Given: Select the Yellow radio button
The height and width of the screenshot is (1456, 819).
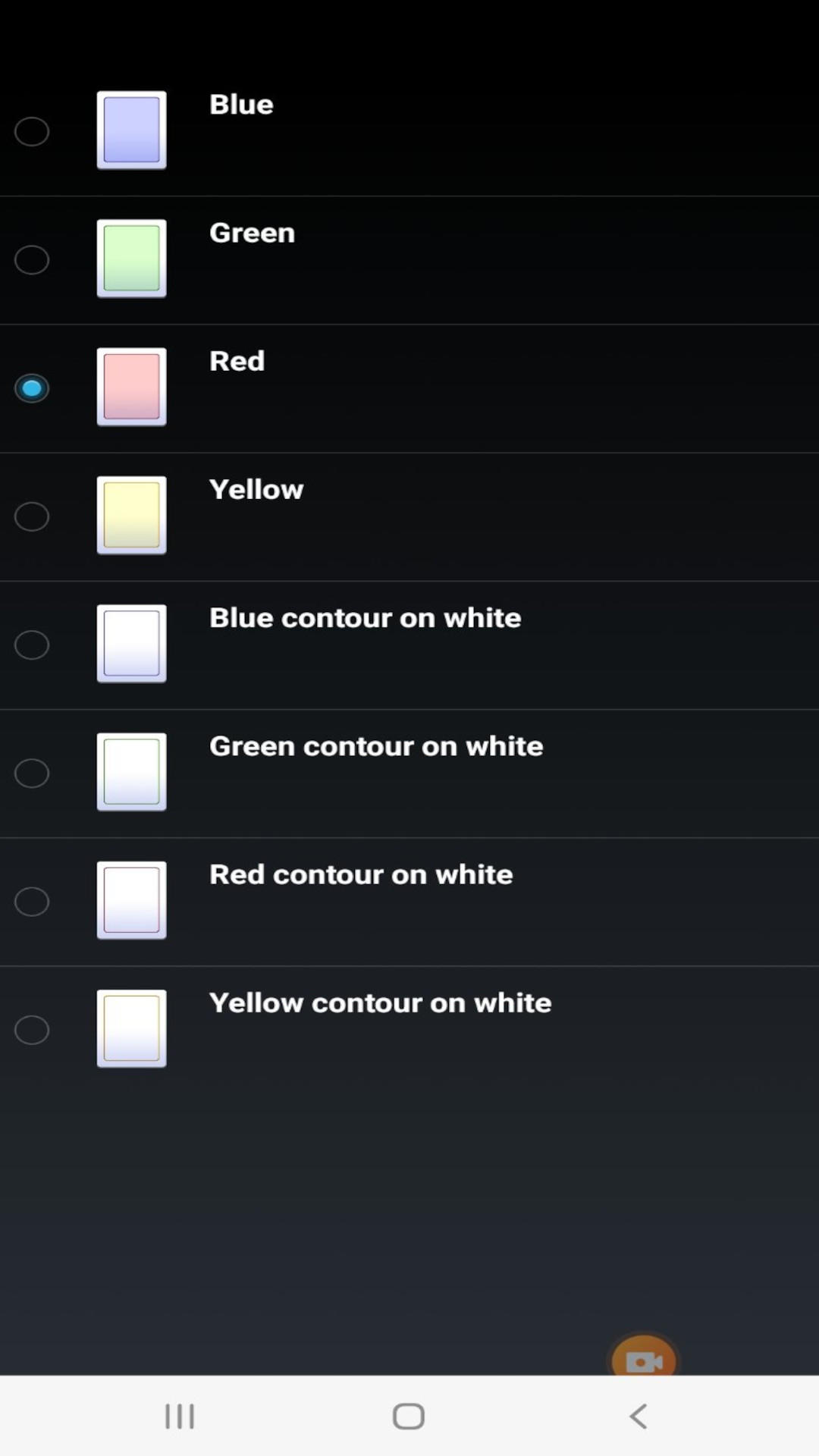Looking at the screenshot, I should point(32,516).
